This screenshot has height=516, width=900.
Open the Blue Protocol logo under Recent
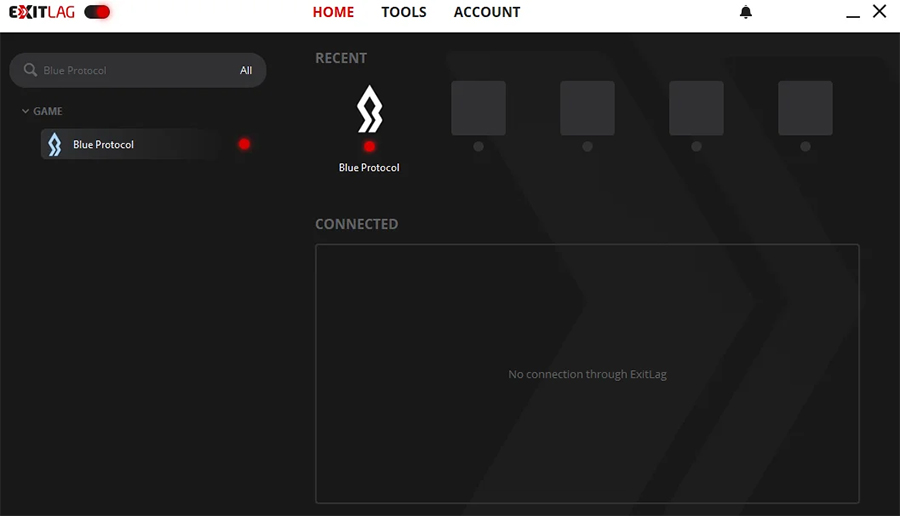coord(369,109)
